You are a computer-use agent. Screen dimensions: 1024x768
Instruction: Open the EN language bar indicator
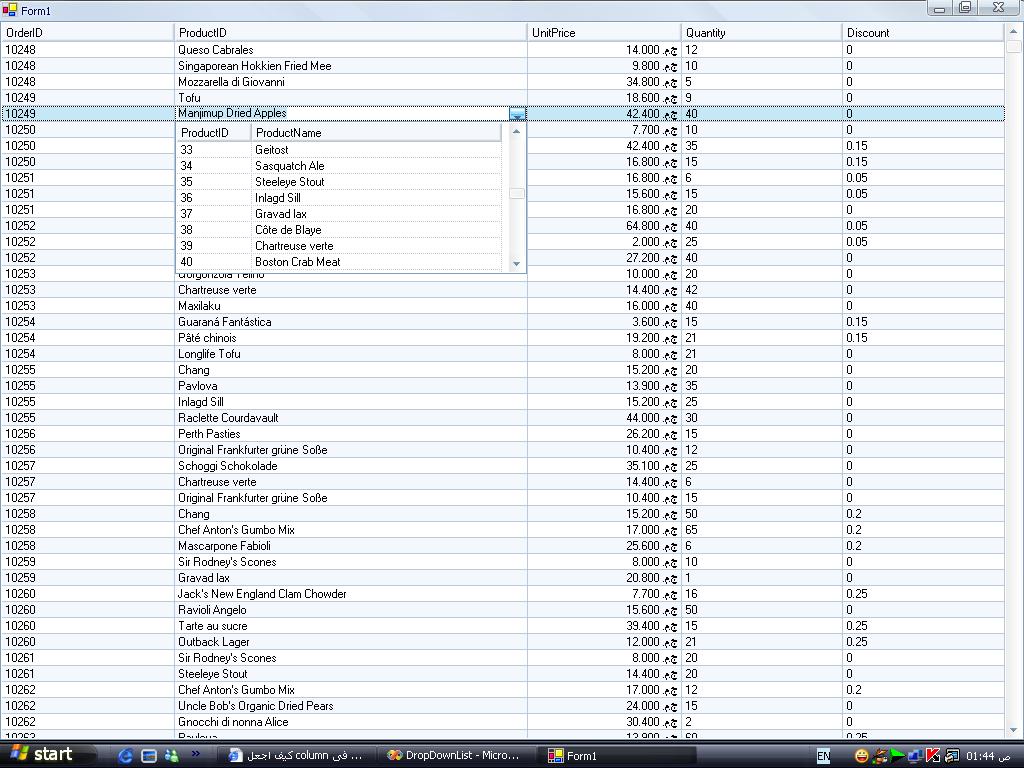[824, 756]
